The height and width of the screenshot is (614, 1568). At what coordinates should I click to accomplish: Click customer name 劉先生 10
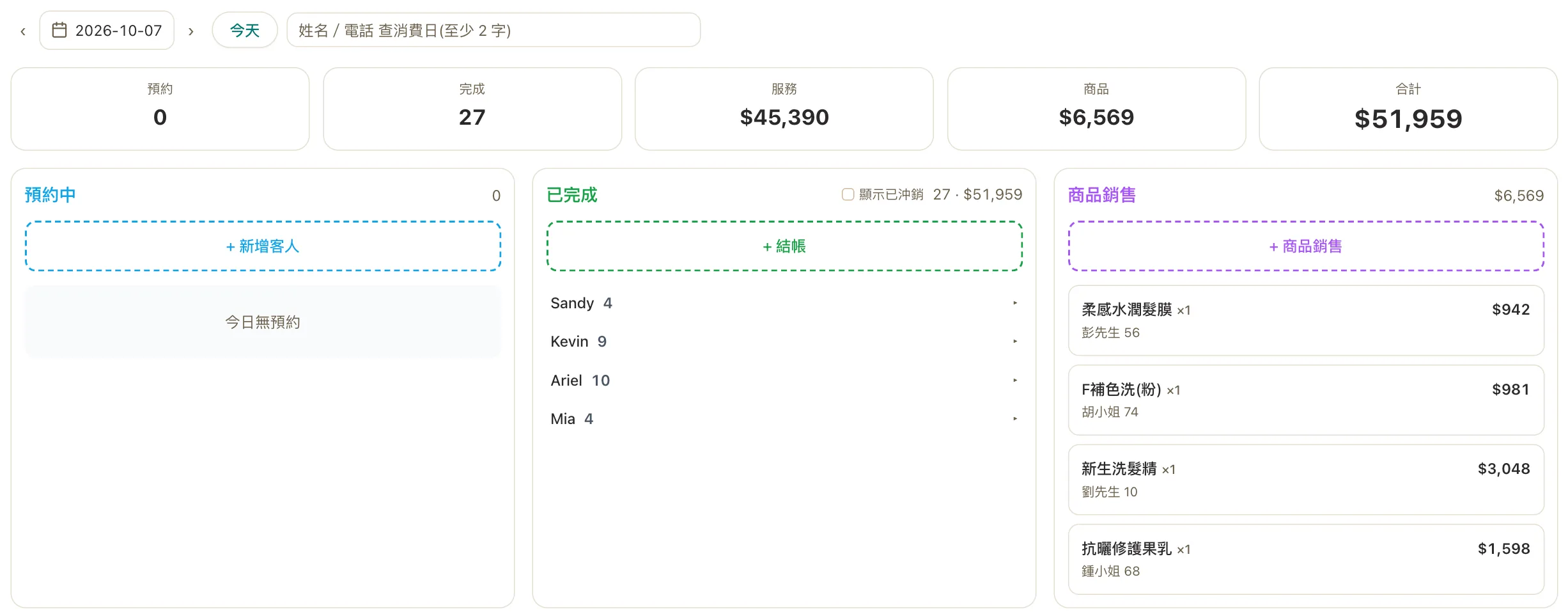tap(1109, 492)
